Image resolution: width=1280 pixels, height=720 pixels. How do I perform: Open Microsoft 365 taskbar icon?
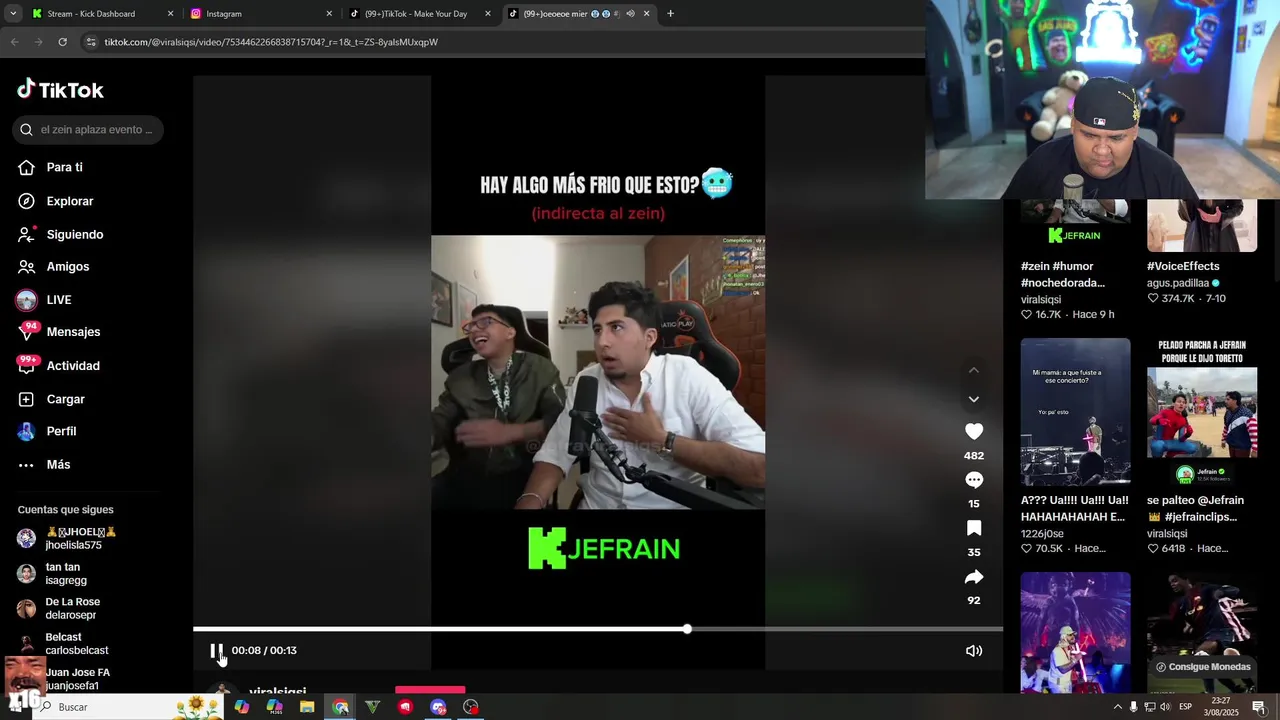pos(275,707)
